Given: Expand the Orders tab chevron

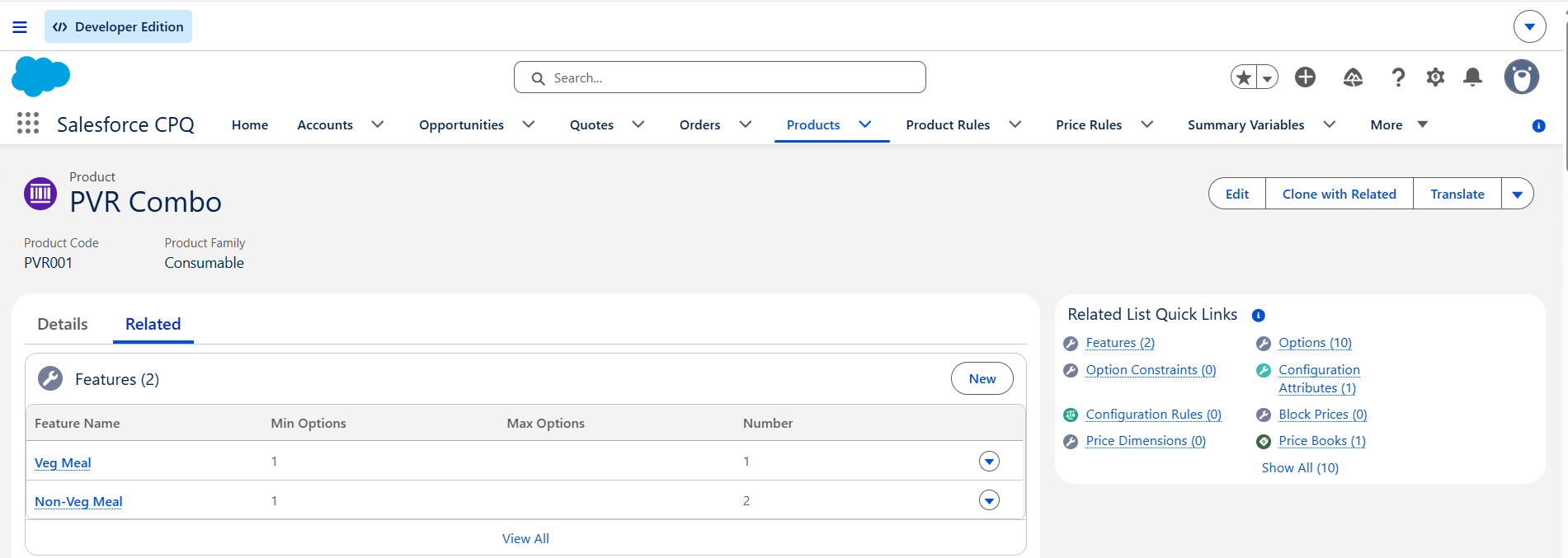Looking at the screenshot, I should (746, 124).
